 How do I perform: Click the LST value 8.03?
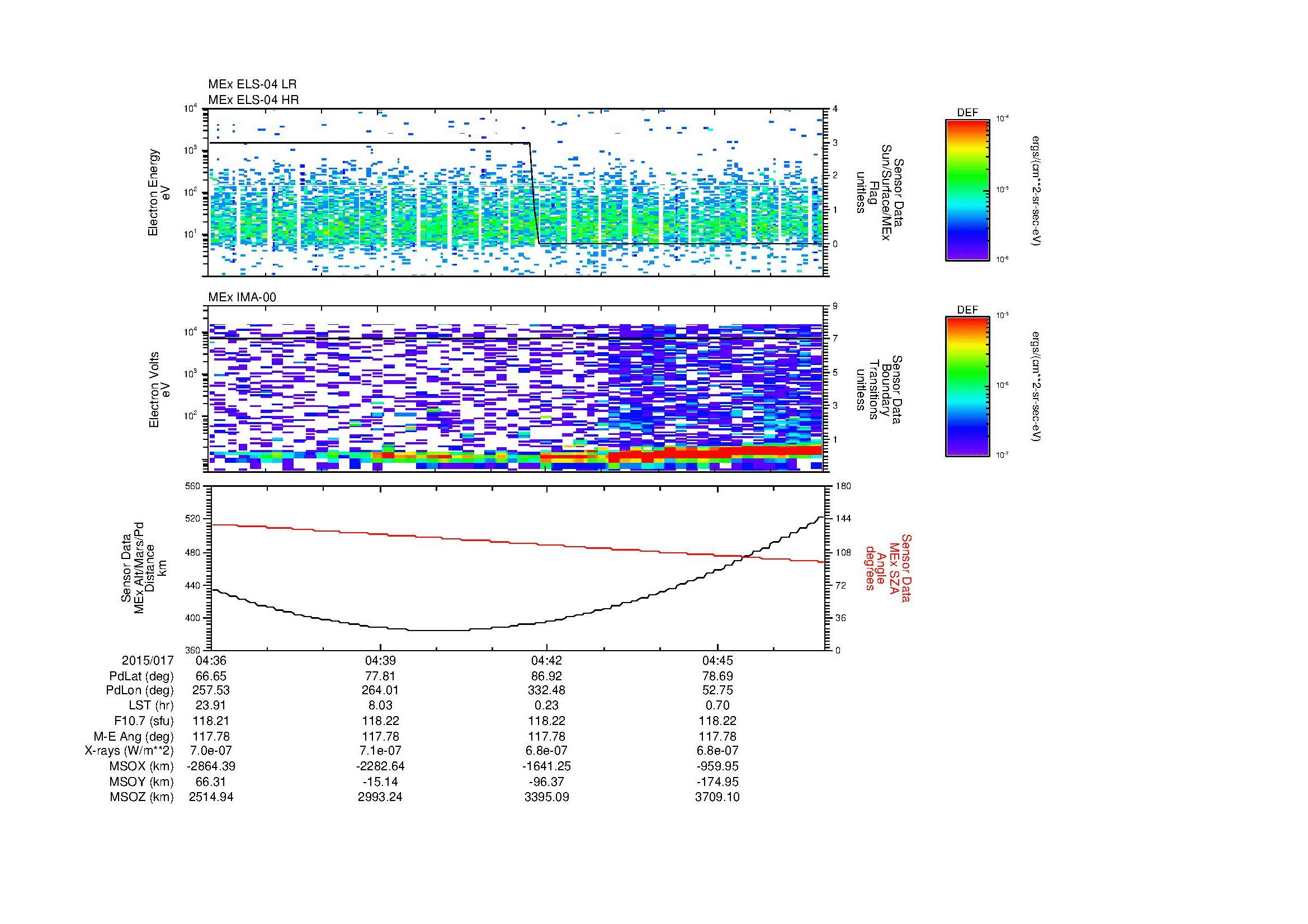pyautogui.click(x=380, y=705)
